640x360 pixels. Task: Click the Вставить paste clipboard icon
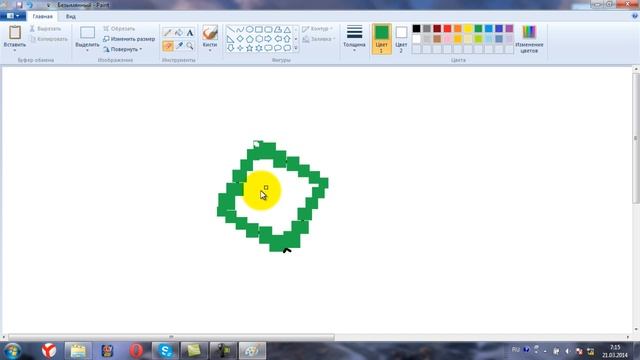[x=15, y=33]
